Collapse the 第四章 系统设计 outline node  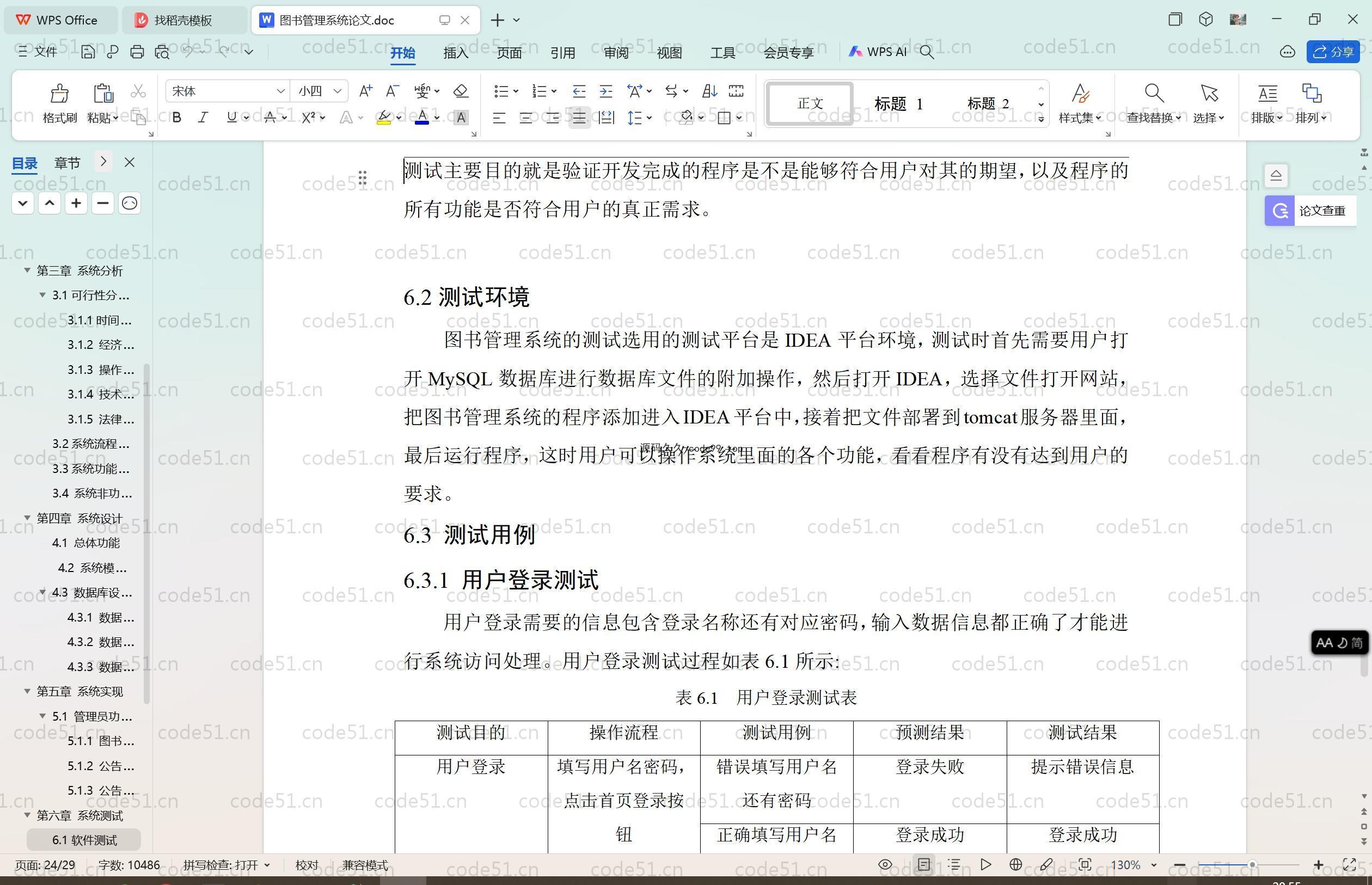27,518
